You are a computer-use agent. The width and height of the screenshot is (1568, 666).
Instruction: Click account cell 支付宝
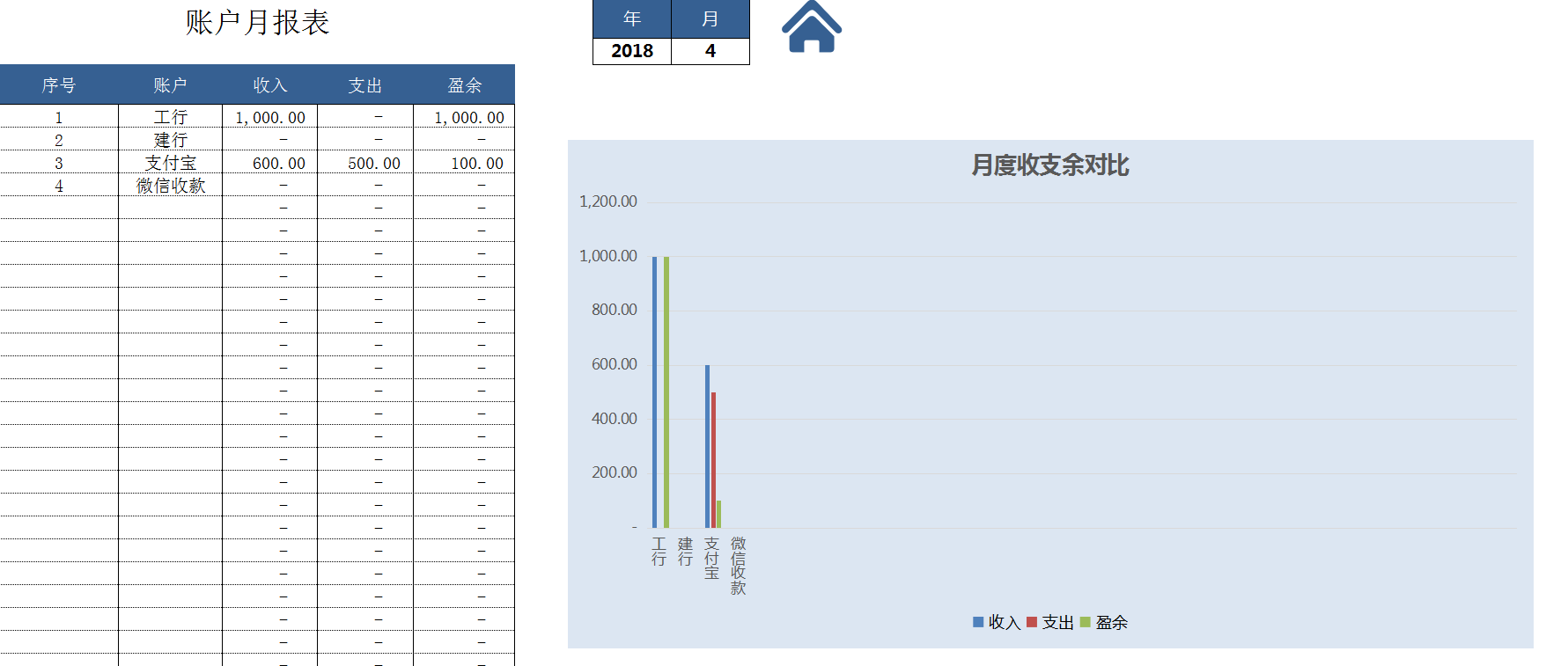170,163
